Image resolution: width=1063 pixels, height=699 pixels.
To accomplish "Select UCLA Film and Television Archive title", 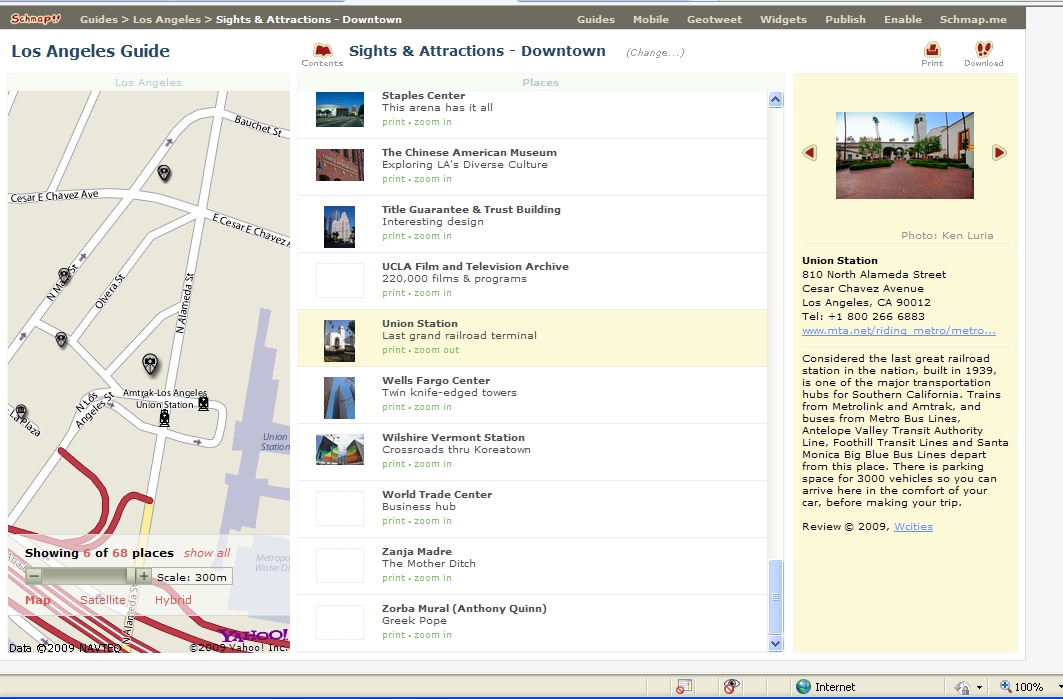I will pyautogui.click(x=475, y=266).
